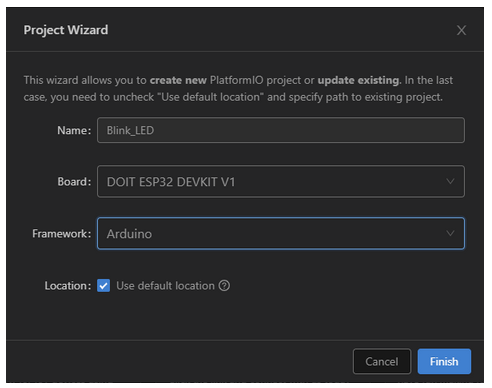Click the Project Wizard title text
This screenshot has height=388, width=492.
tap(66, 30)
